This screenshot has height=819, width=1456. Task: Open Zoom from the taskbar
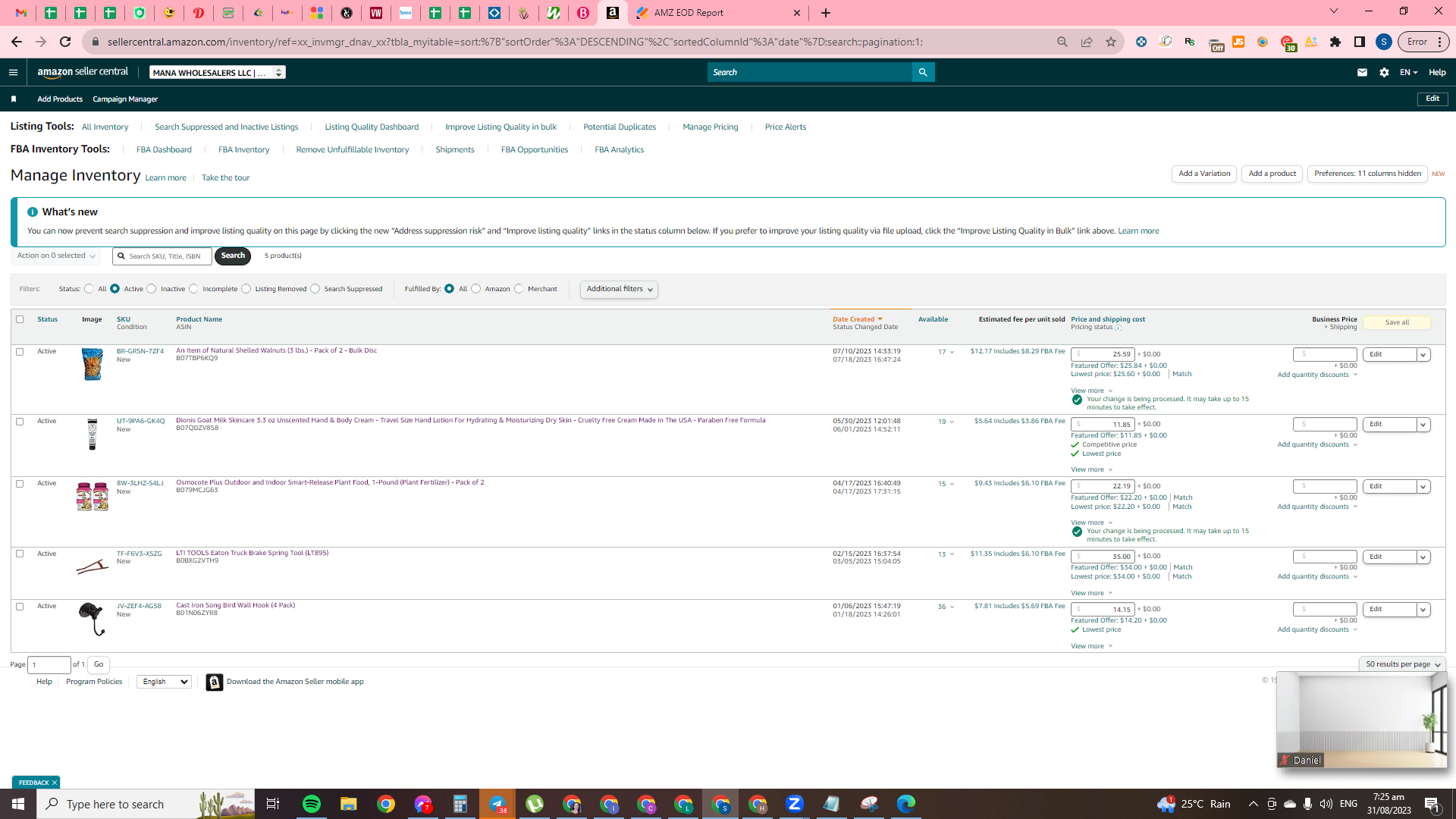pos(795,804)
